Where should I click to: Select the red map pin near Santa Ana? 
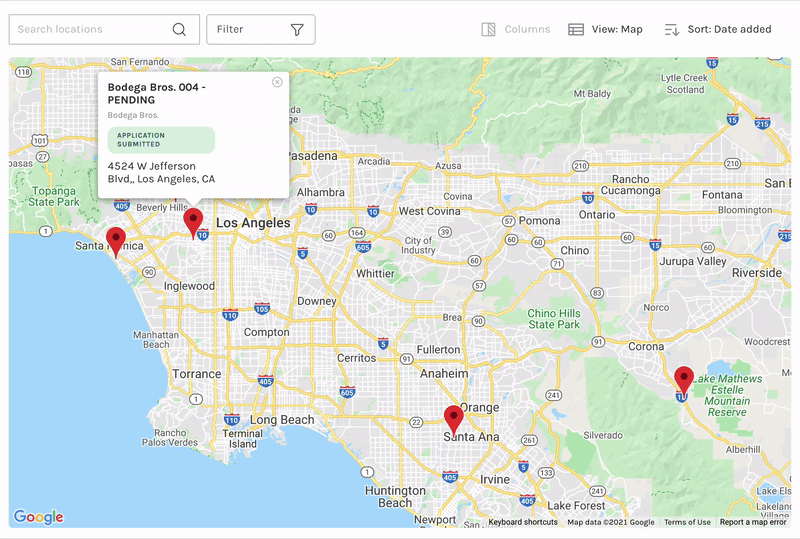coord(454,421)
